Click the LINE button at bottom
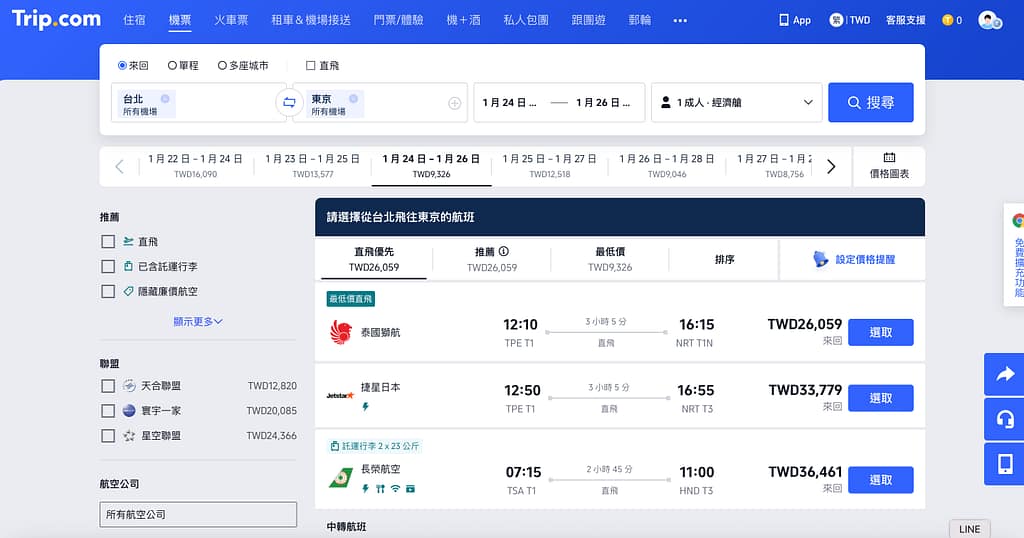 (x=969, y=529)
